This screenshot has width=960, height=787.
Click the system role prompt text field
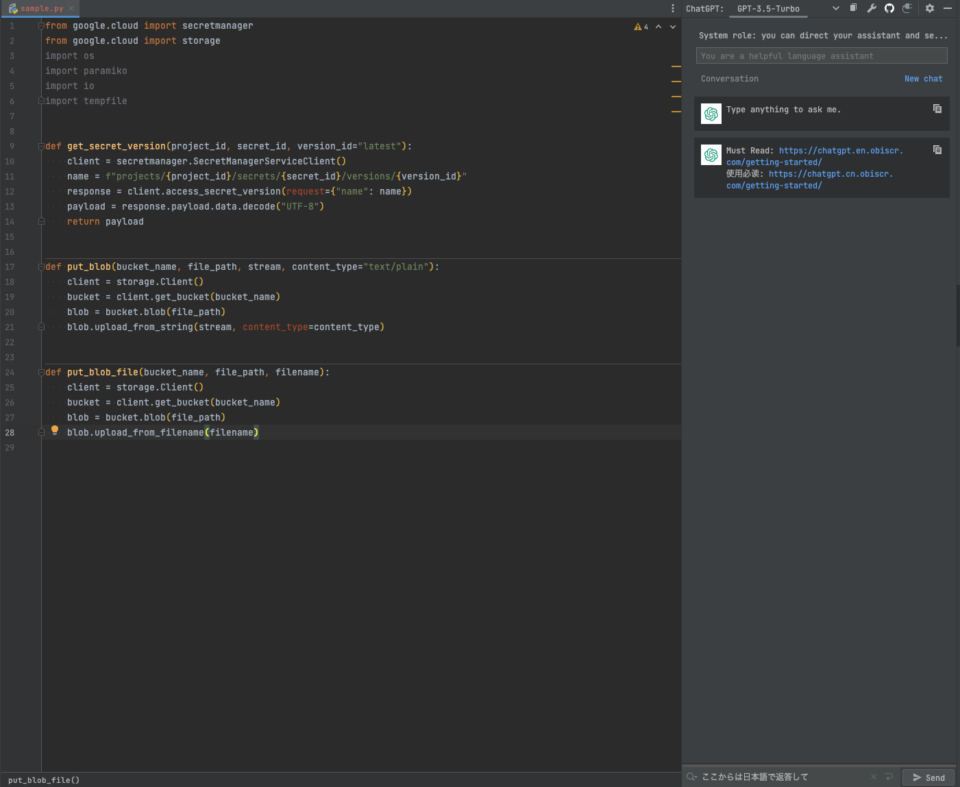point(820,55)
